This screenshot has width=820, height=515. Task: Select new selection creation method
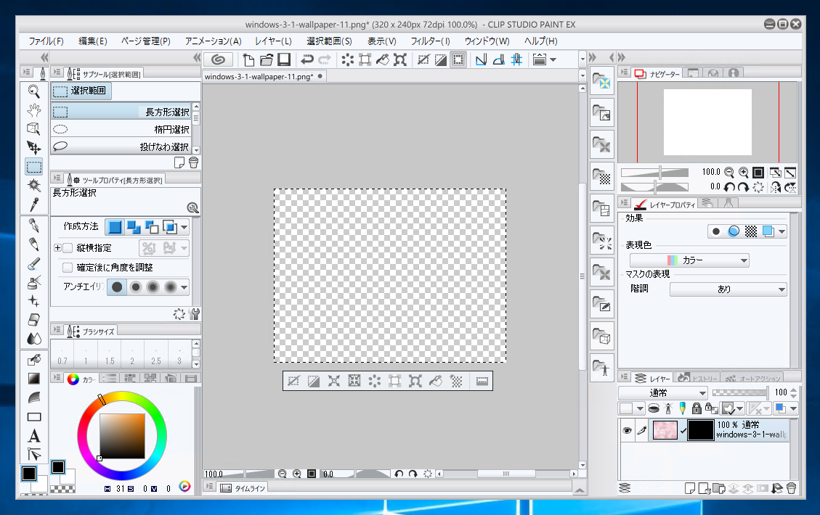[115, 227]
